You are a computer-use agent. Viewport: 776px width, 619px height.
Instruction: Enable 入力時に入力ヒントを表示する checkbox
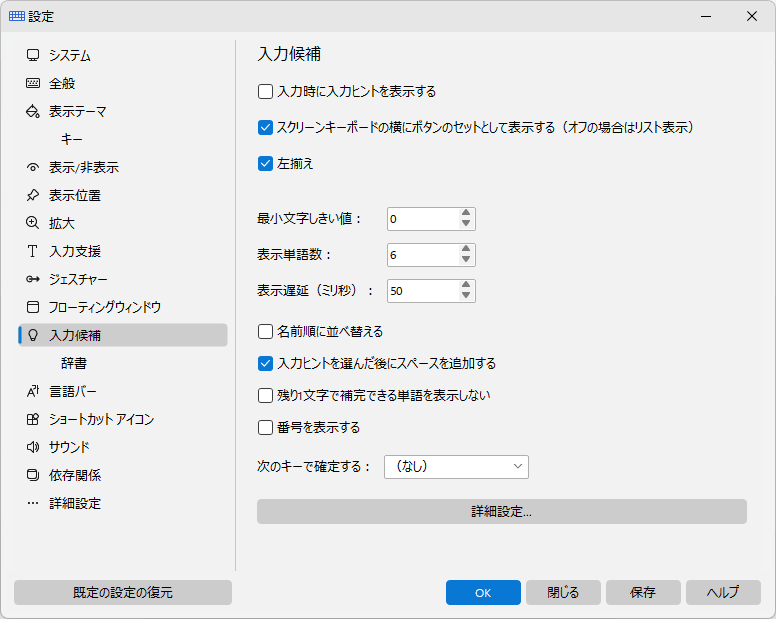[265, 92]
